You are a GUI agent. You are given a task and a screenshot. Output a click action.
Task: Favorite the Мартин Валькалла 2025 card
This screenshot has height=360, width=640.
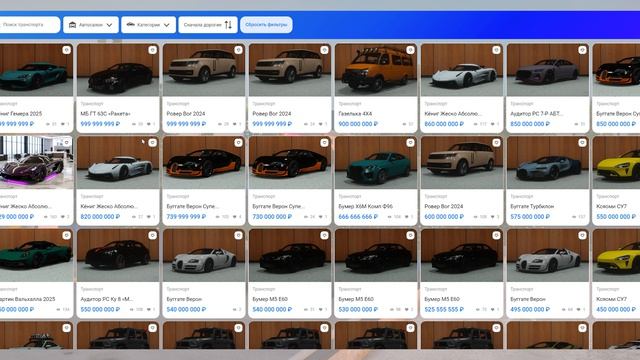(67, 235)
